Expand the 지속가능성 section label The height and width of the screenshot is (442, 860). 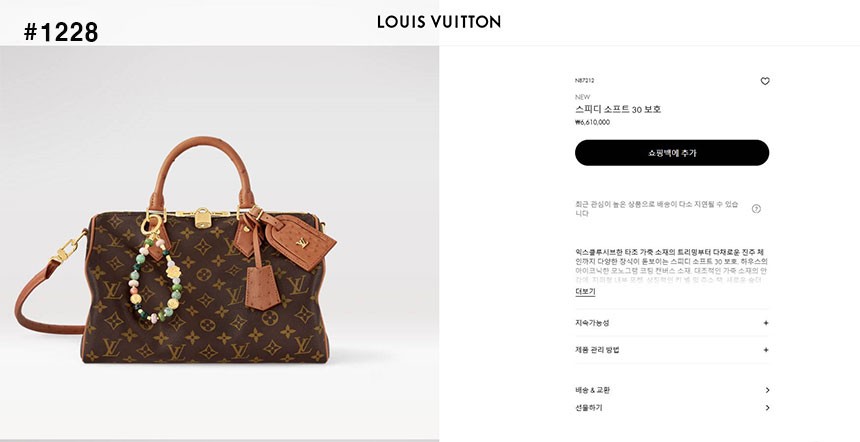click(592, 323)
